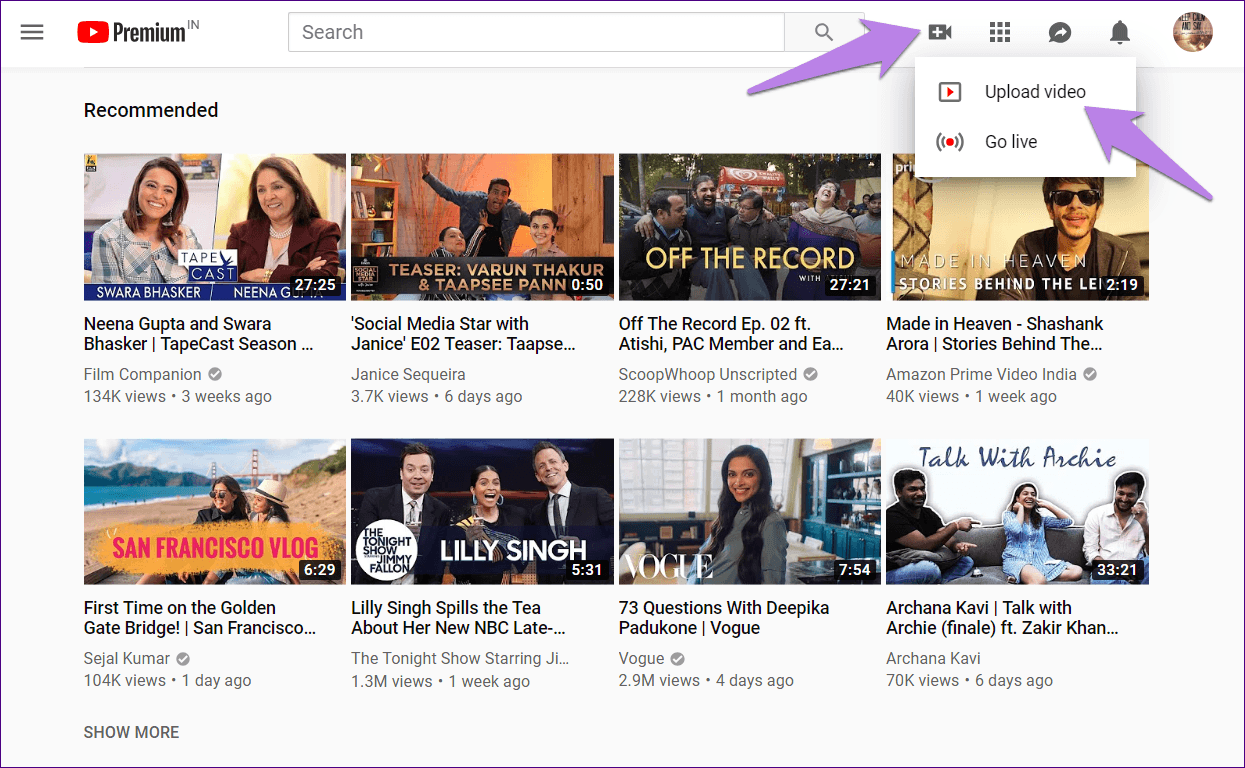Open title 'Social Media Star with Janice' teaser

pyautogui.click(x=464, y=334)
